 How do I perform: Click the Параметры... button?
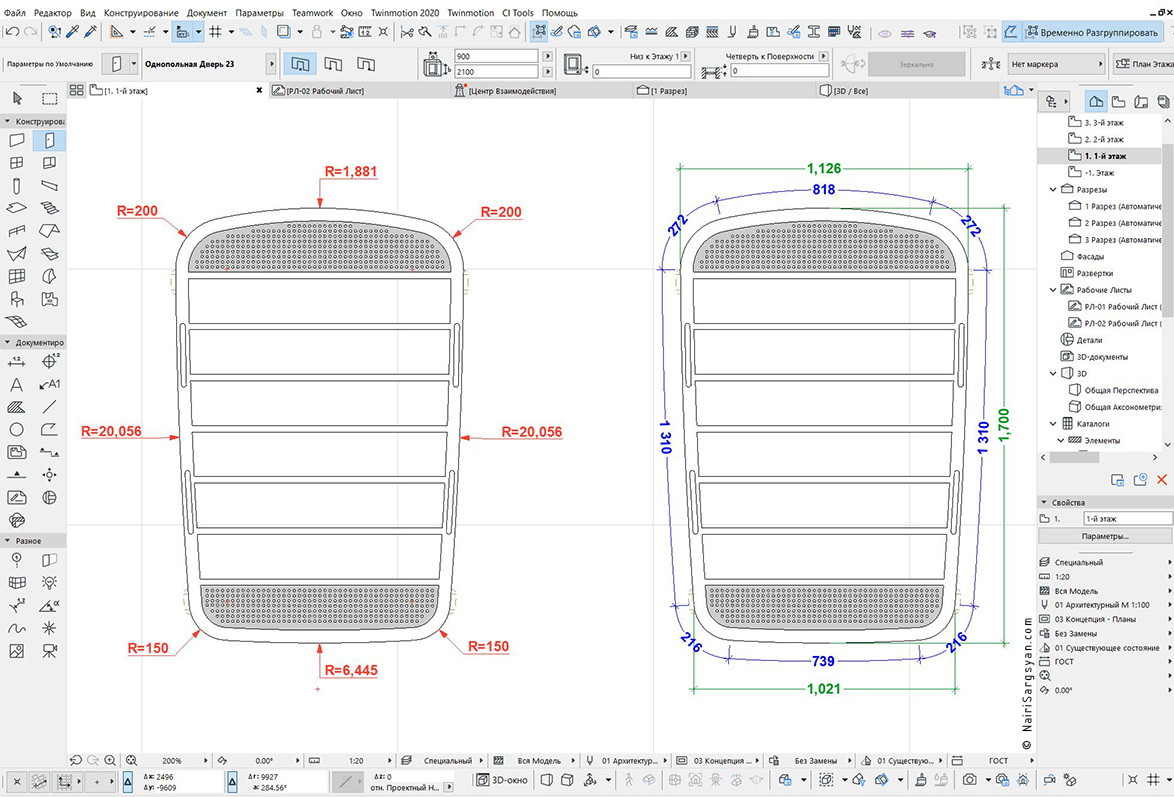pos(1104,536)
